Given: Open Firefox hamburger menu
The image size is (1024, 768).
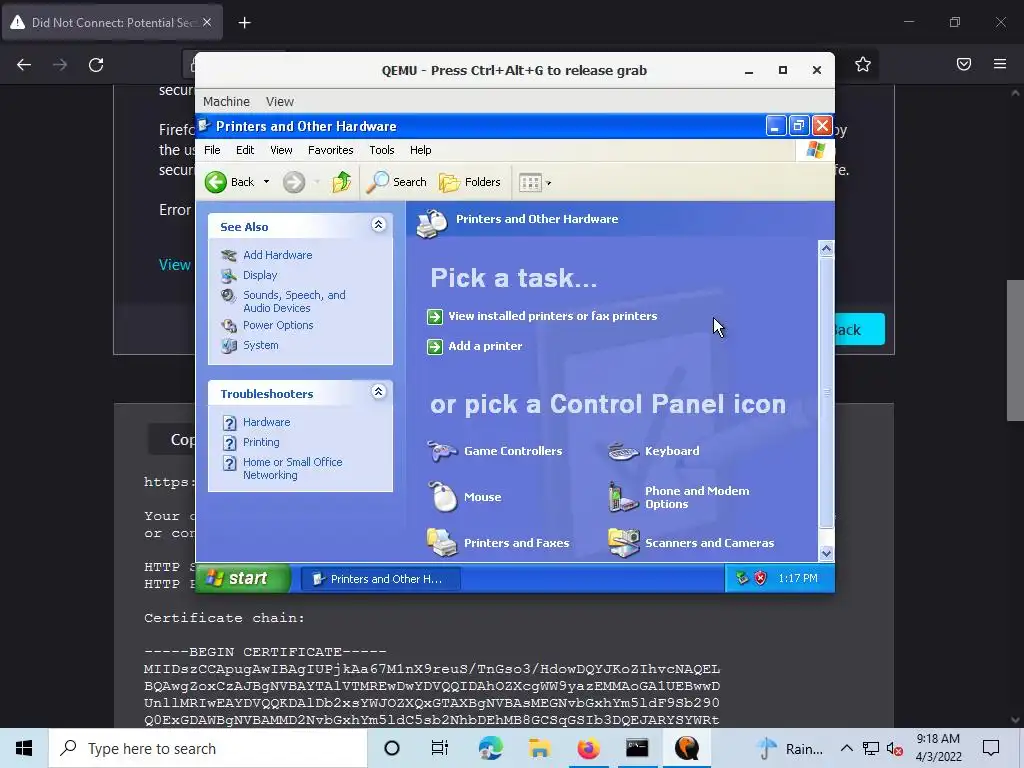Looking at the screenshot, I should [1000, 64].
